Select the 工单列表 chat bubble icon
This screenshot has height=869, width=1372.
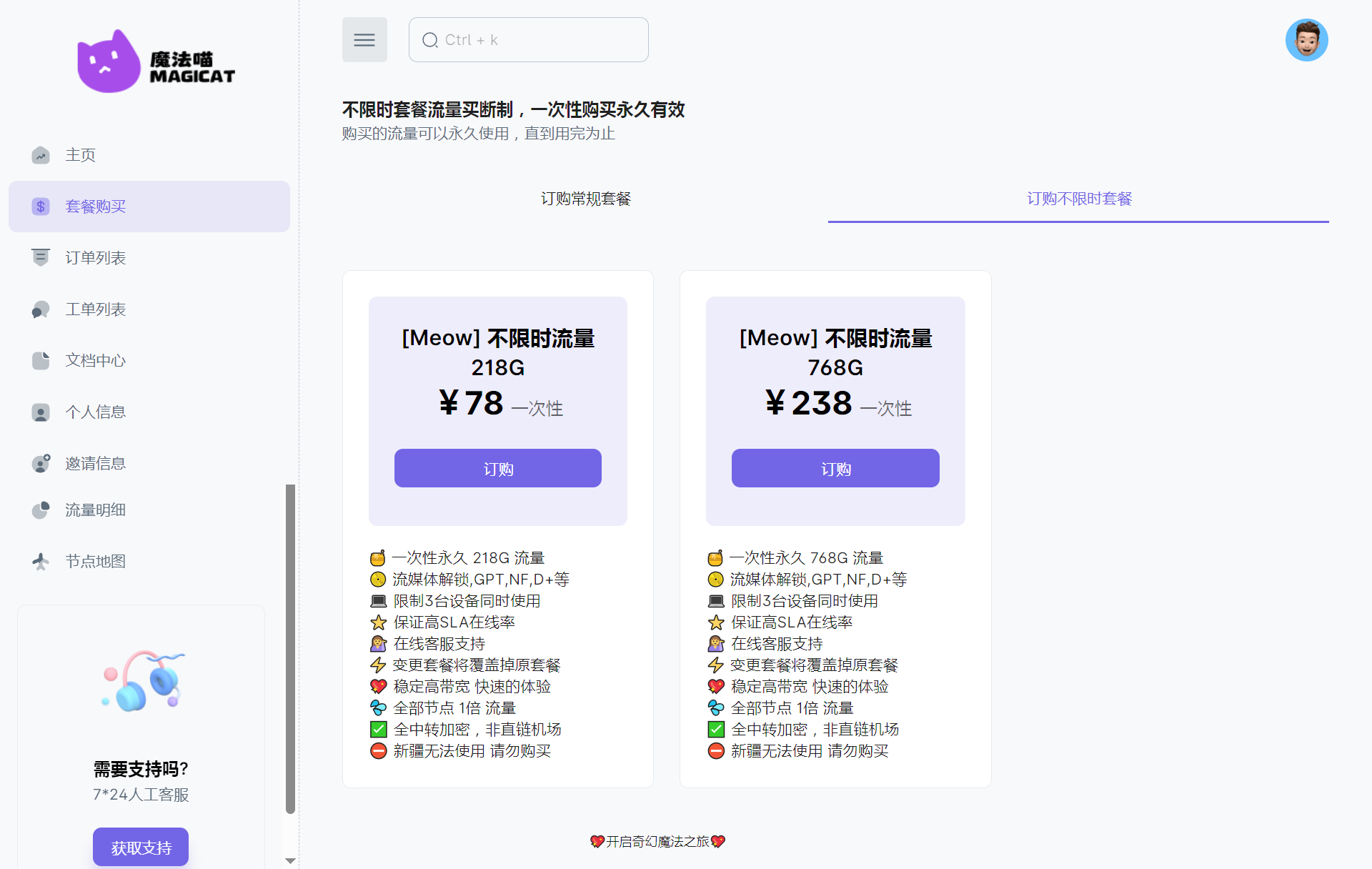coord(41,309)
